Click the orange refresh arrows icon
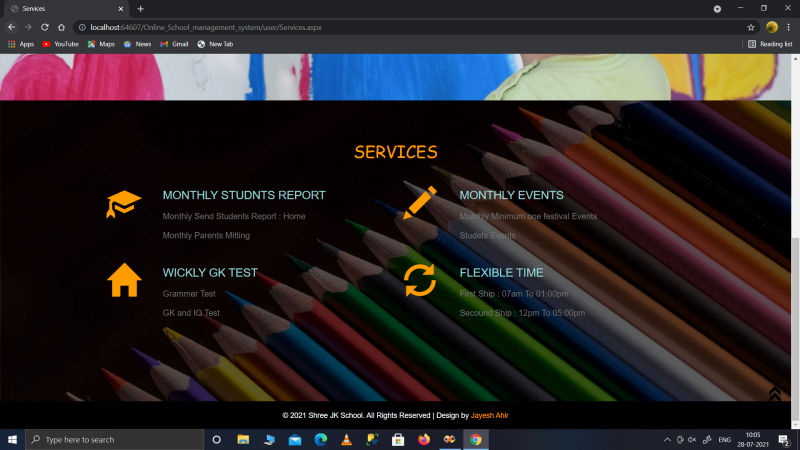Image resolution: width=800 pixels, height=450 pixels. (420, 280)
